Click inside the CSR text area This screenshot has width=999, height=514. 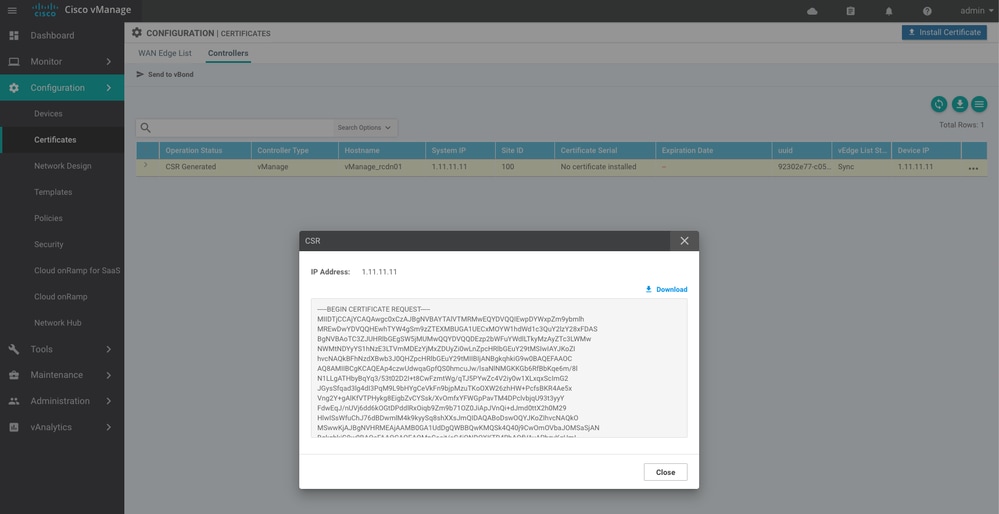click(x=499, y=368)
